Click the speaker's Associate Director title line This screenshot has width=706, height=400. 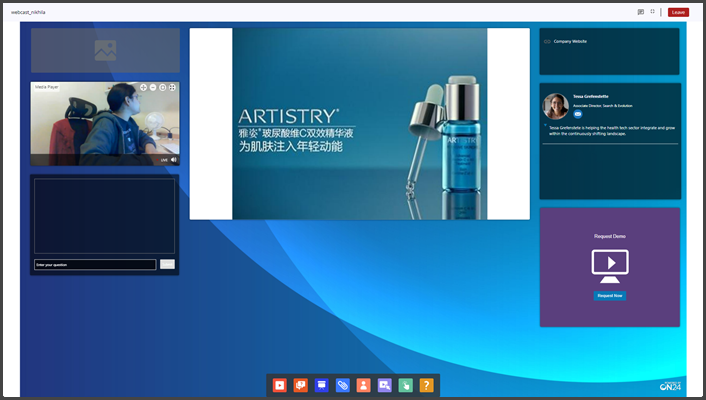[x=602, y=106]
